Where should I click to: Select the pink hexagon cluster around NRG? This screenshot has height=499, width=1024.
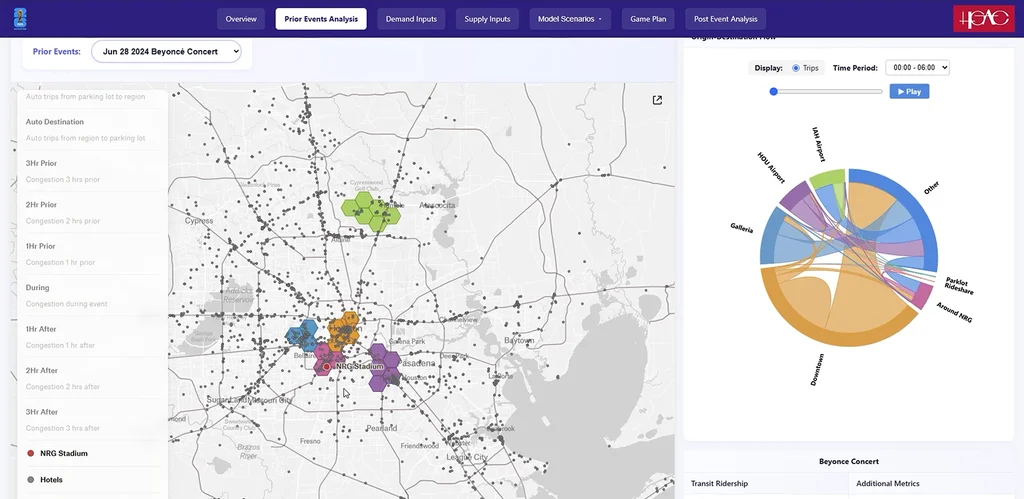[x=327, y=361]
